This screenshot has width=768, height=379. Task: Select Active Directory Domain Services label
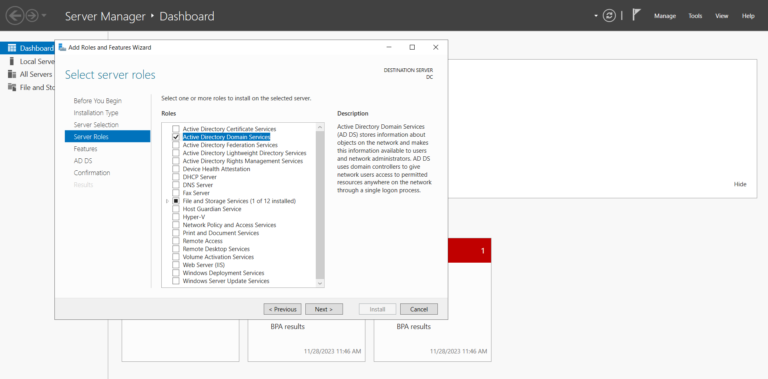coord(226,137)
